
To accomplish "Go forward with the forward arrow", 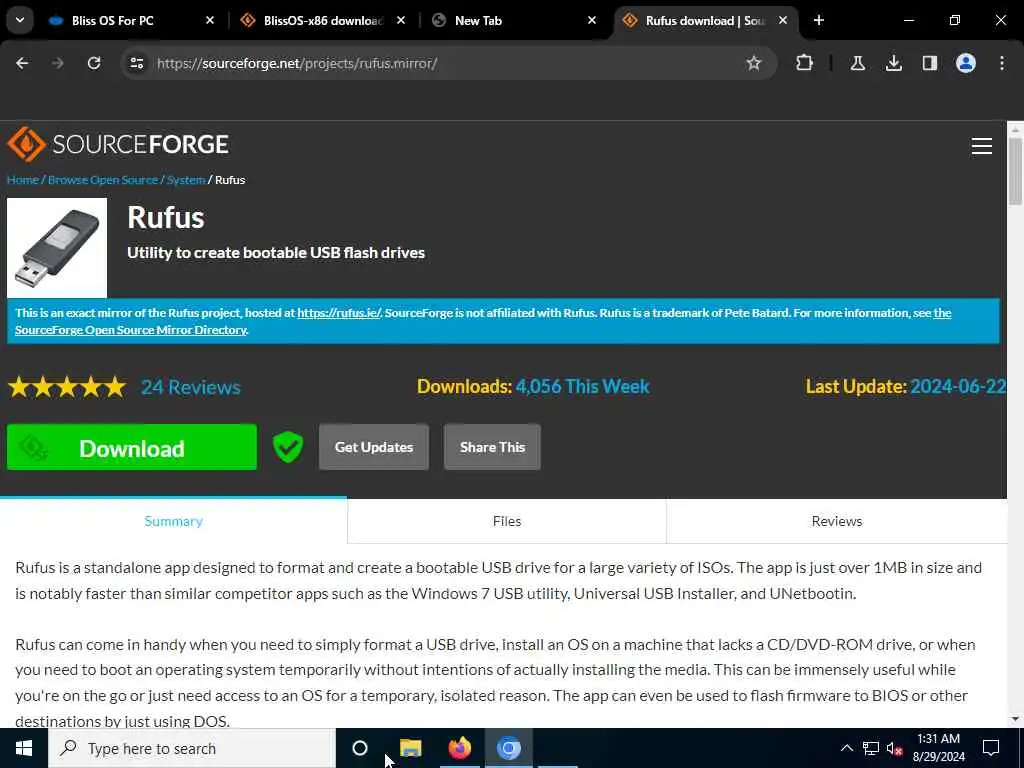I will click(58, 63).
